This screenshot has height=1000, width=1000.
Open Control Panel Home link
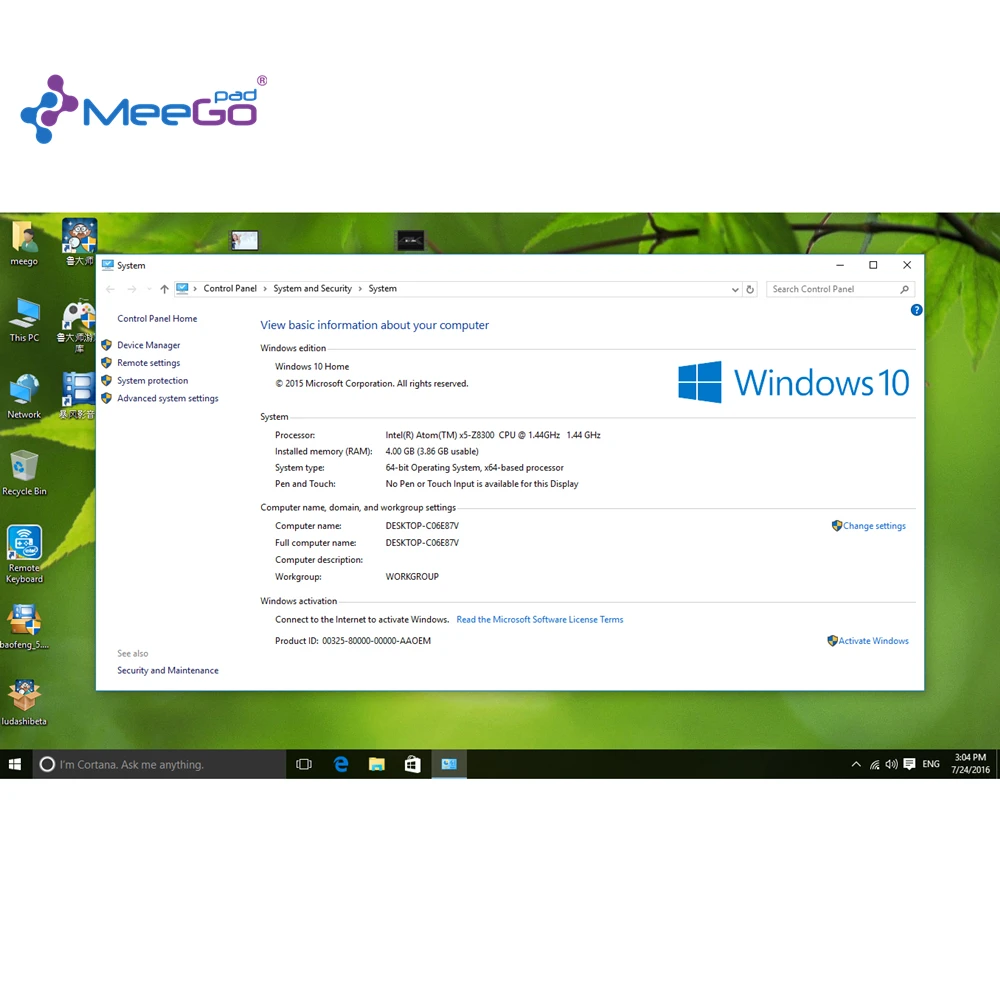(157, 318)
